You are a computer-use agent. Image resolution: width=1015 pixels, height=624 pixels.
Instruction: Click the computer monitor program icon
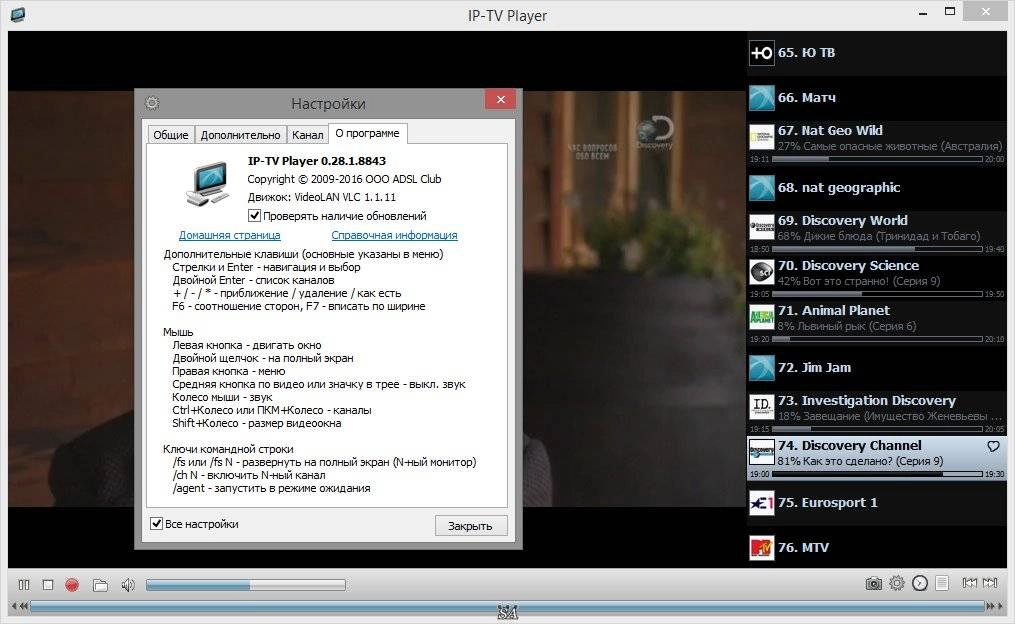[x=208, y=184]
